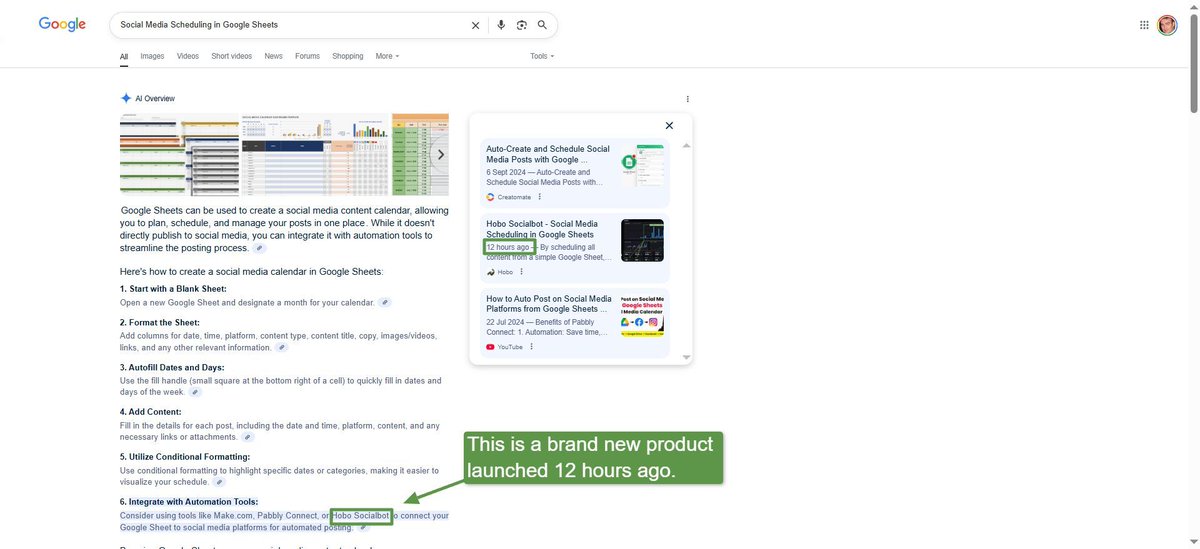
Task: Click the '1. Start with a Blank Sheet:' heading
Action: pos(173,289)
